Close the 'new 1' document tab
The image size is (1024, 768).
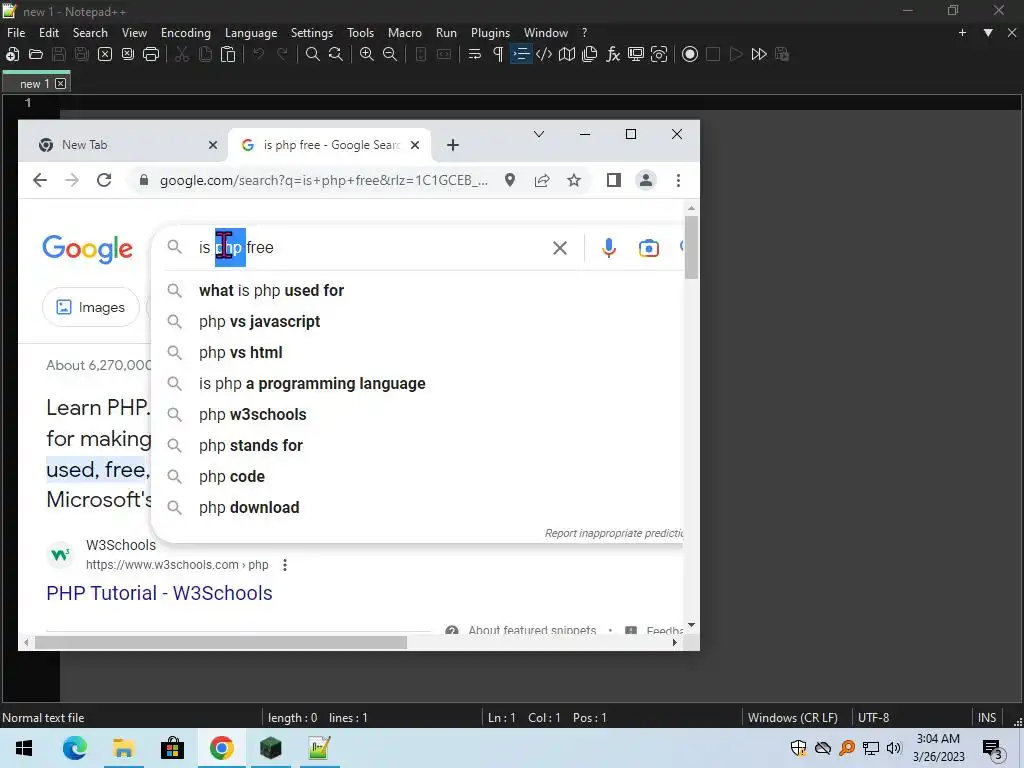coord(61,84)
